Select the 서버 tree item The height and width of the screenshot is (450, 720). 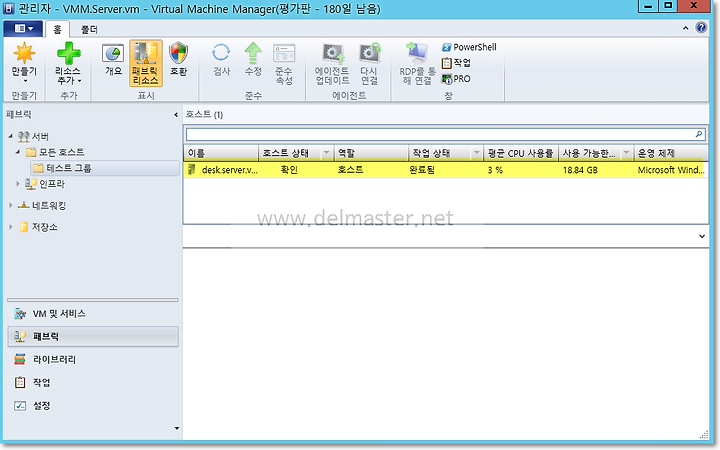coord(34,136)
